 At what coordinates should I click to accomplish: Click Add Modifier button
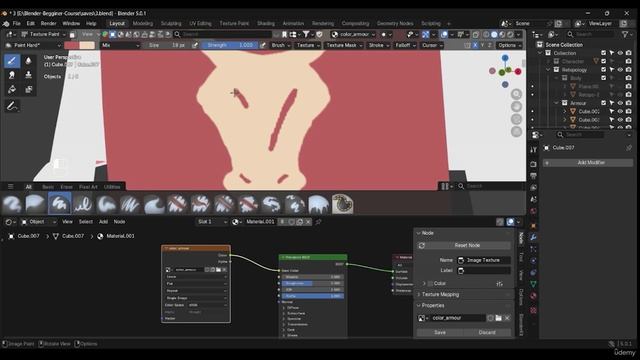(x=588, y=162)
